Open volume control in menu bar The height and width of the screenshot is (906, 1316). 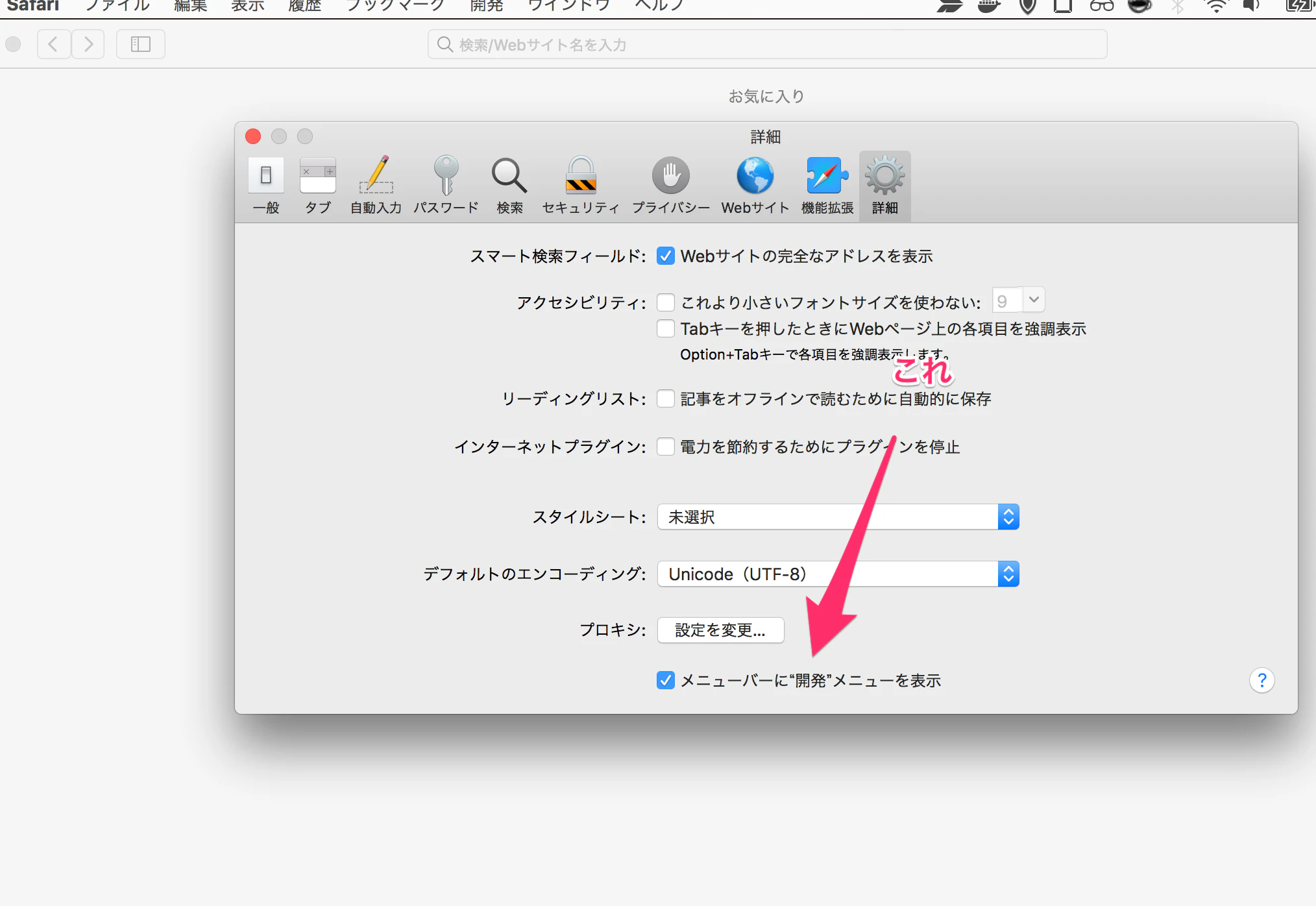click(x=1252, y=6)
